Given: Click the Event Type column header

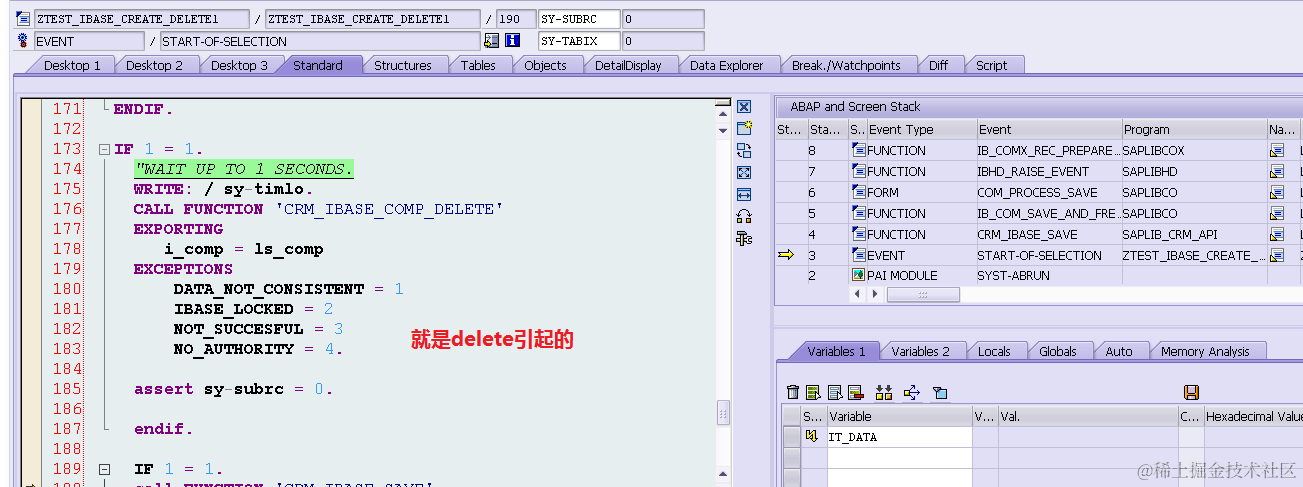Looking at the screenshot, I should click(921, 129).
